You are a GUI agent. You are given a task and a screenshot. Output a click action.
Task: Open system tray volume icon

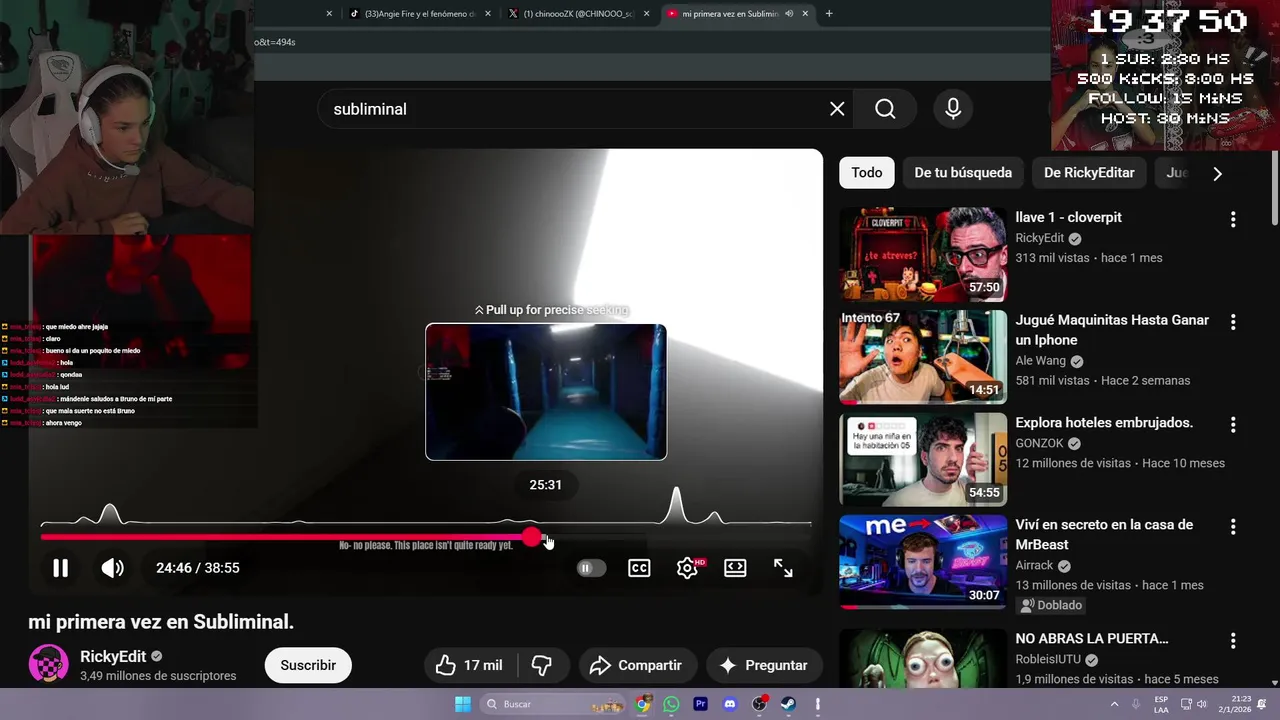pyautogui.click(x=1201, y=704)
